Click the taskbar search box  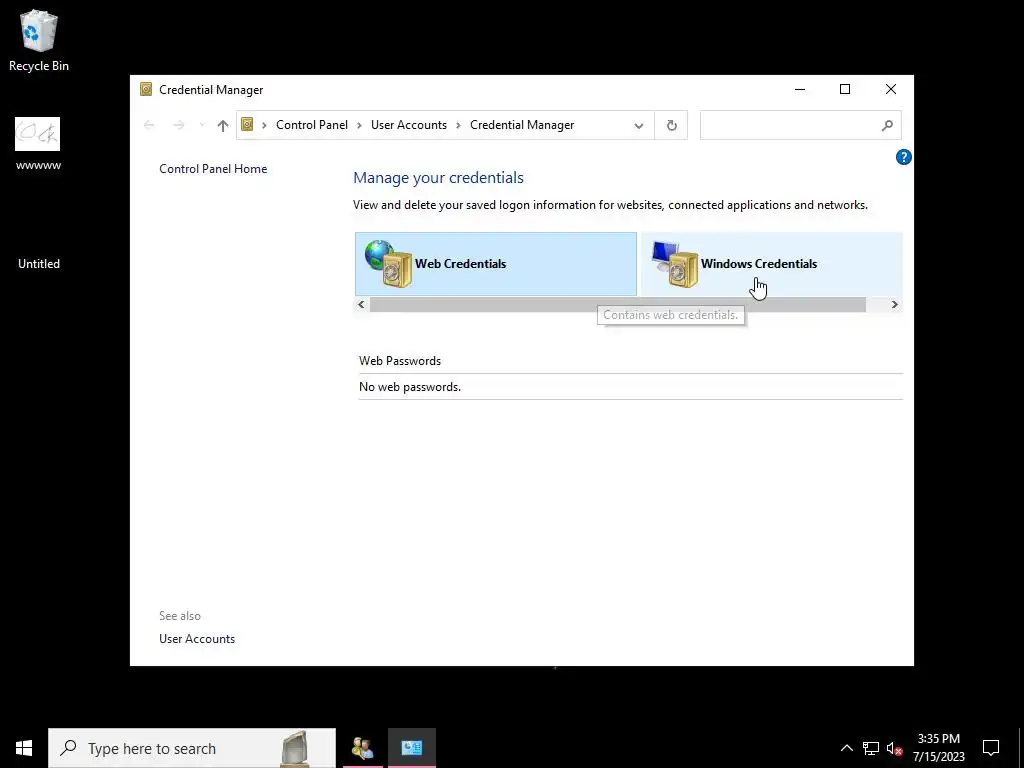click(x=192, y=748)
